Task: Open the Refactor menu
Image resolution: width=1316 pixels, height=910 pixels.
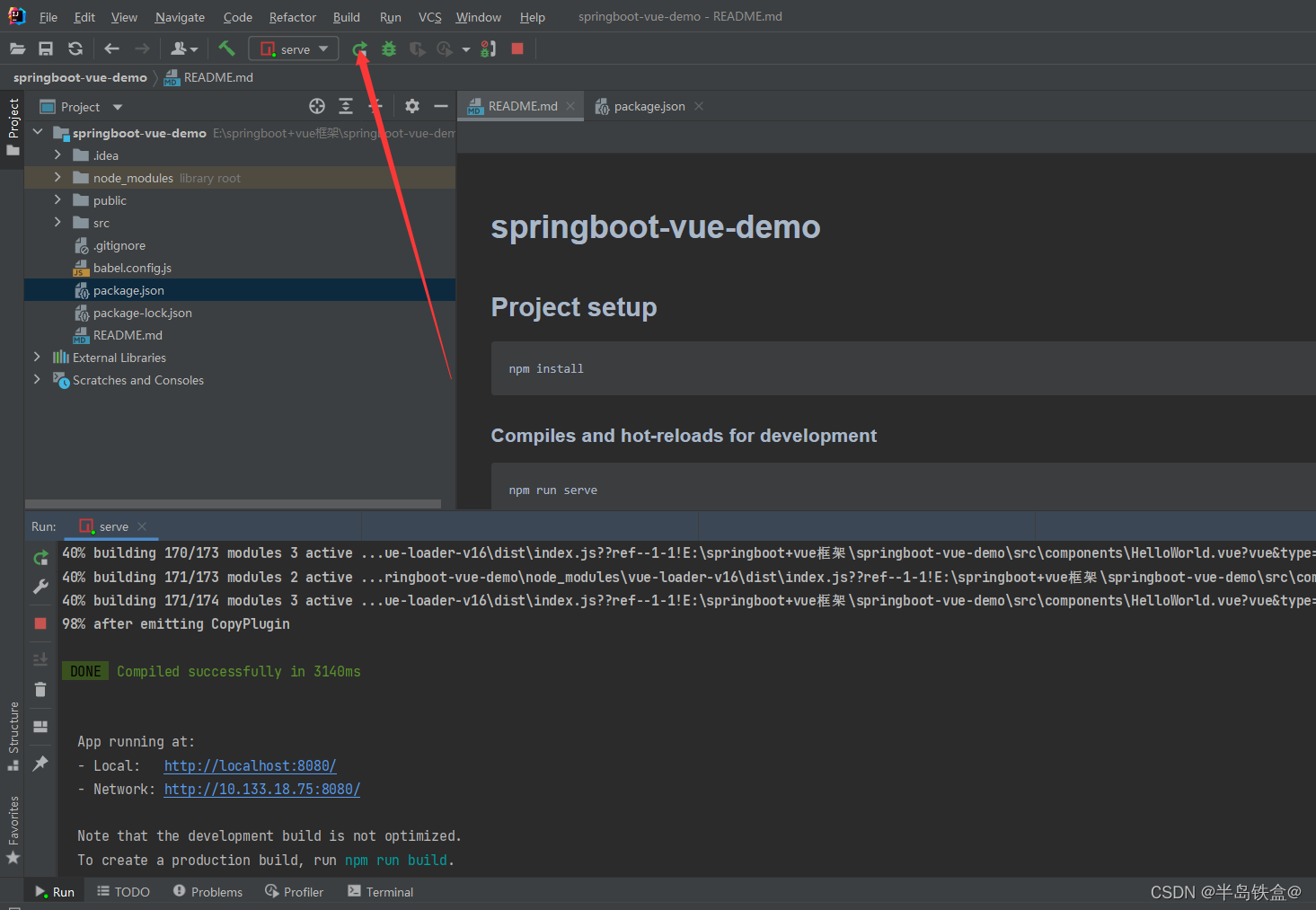Action: 293,17
